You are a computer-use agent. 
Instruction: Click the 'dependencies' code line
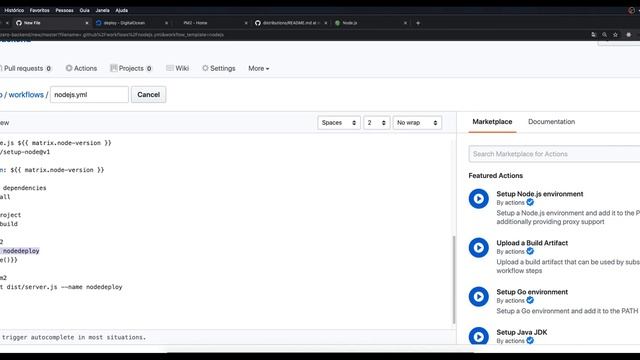(x=24, y=188)
